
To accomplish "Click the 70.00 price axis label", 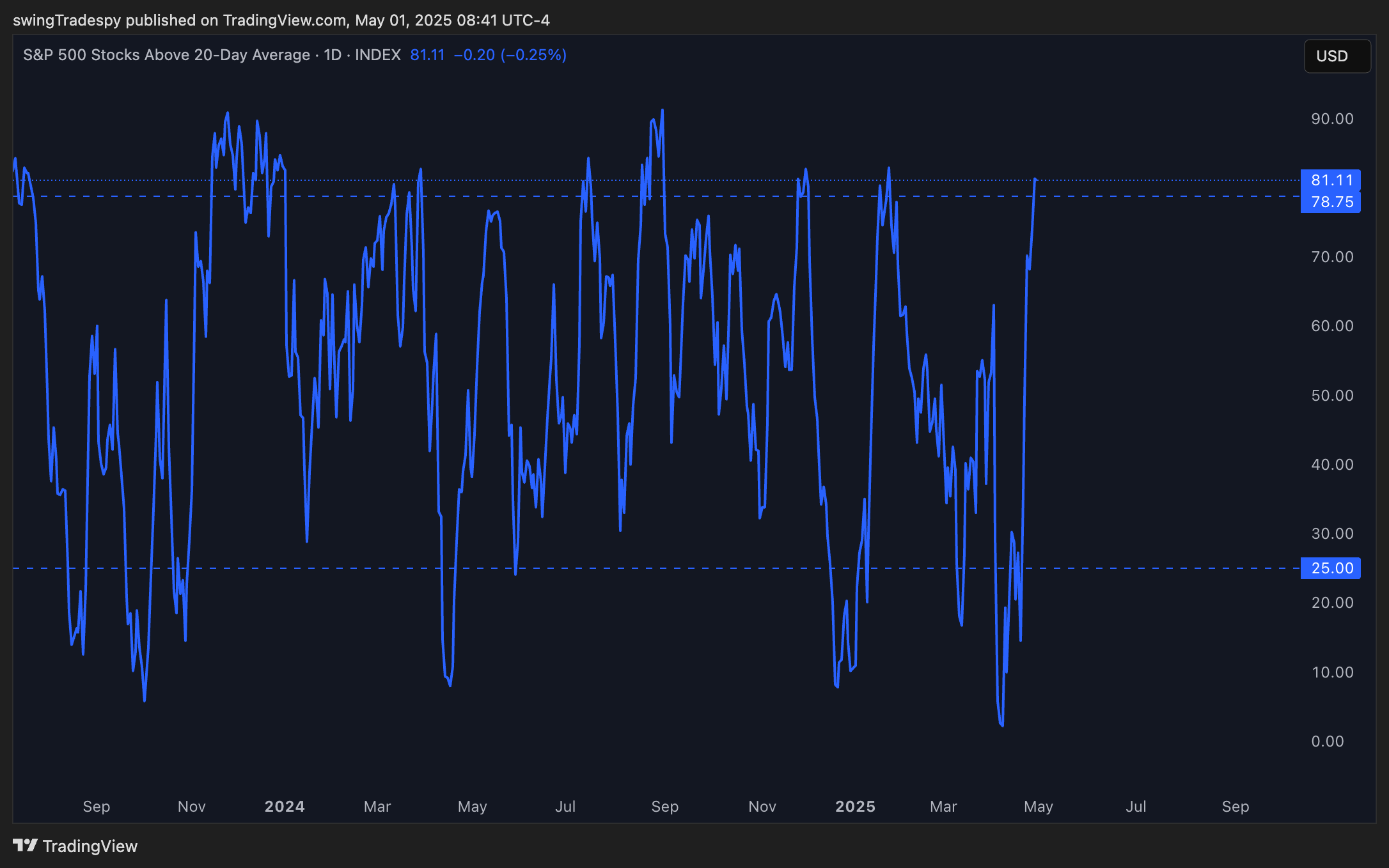I will click(1332, 257).
